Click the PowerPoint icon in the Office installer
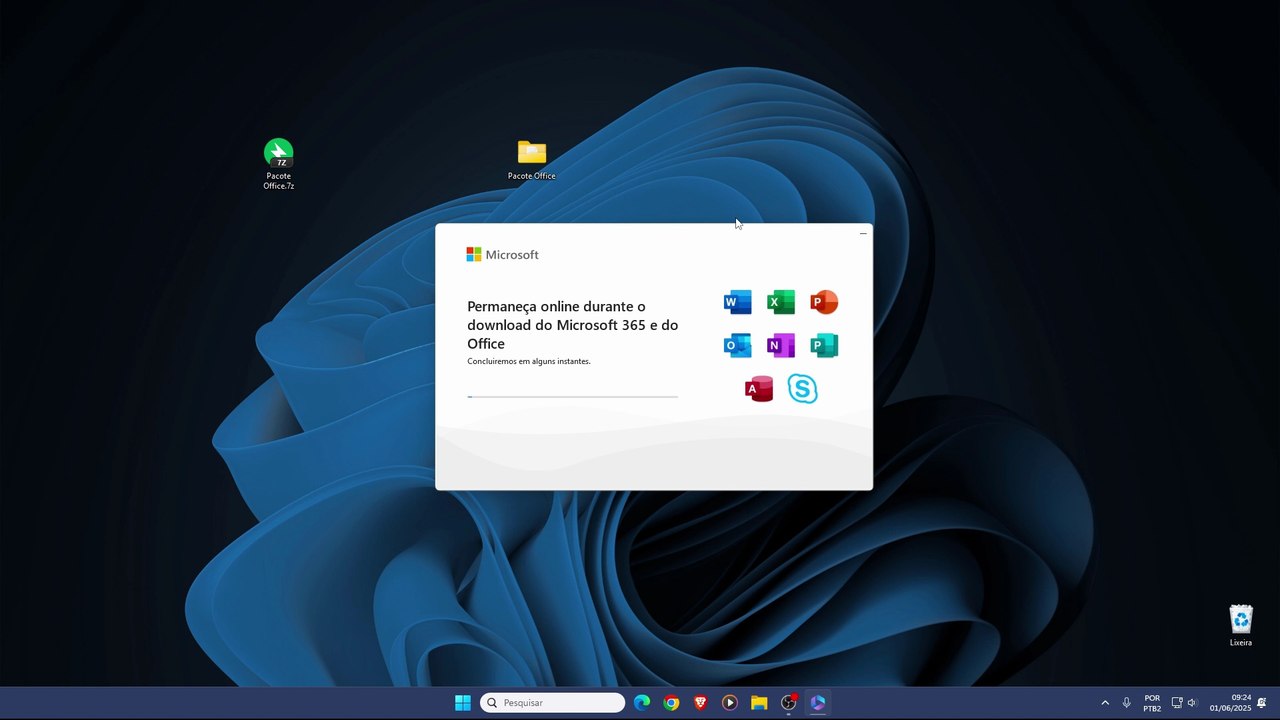 [x=824, y=302]
